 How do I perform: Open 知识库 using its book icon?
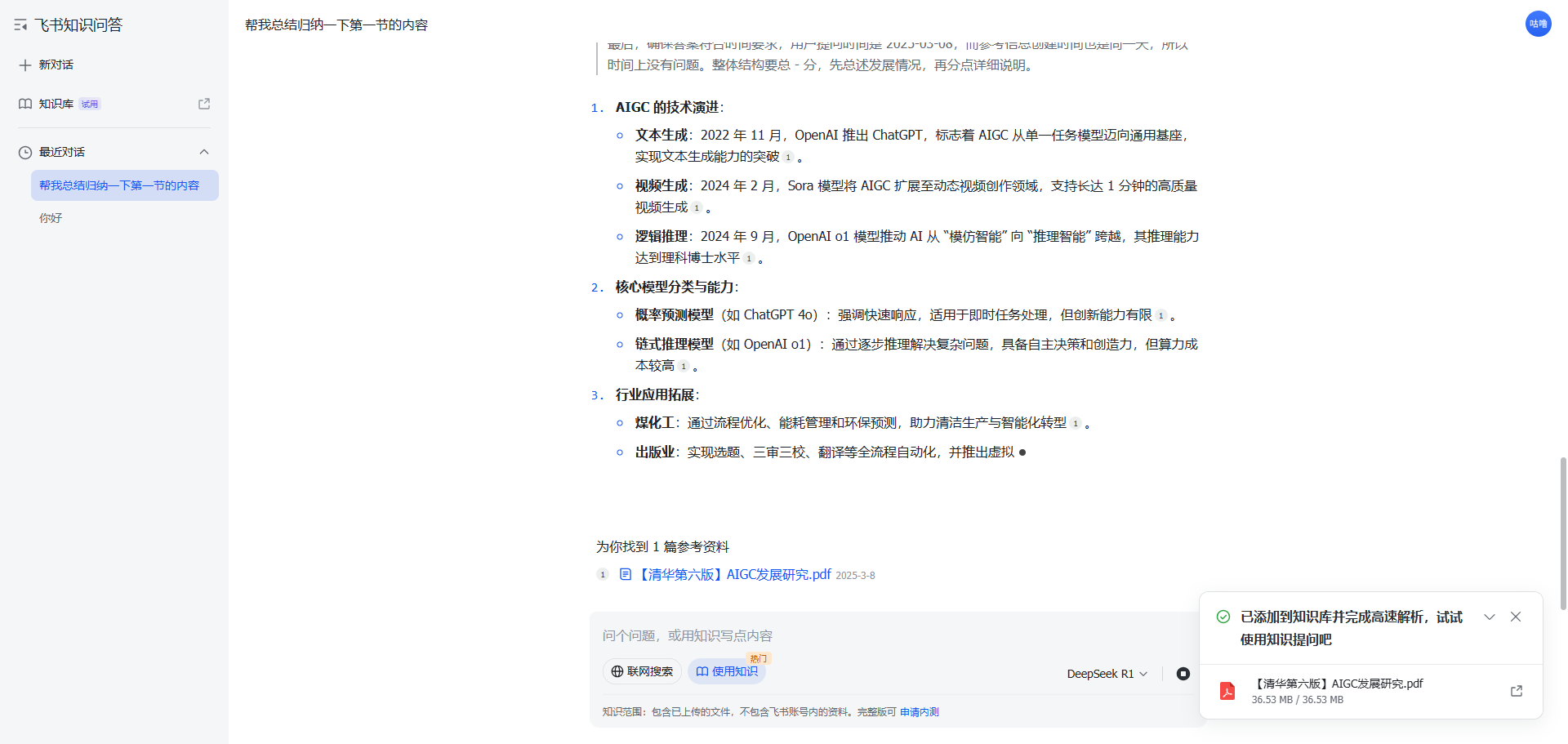point(24,104)
